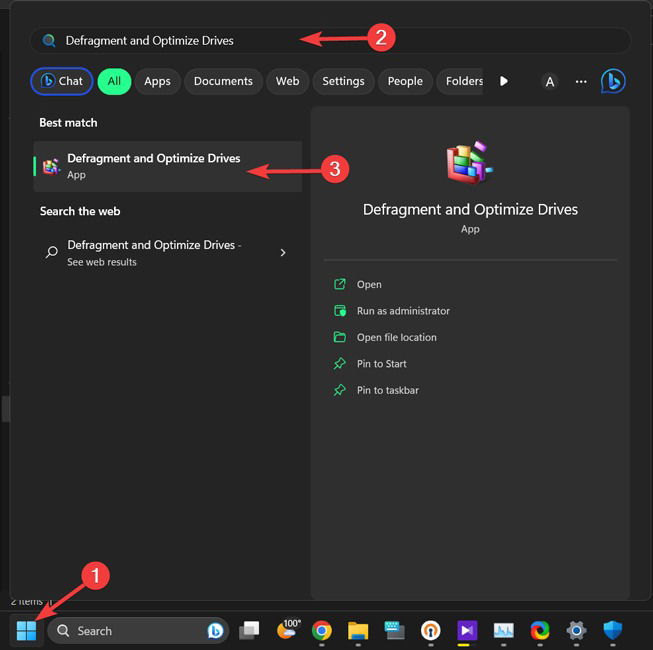The height and width of the screenshot is (650, 653).
Task: Click the large Defragment app icon in preview
Action: pyautogui.click(x=470, y=162)
